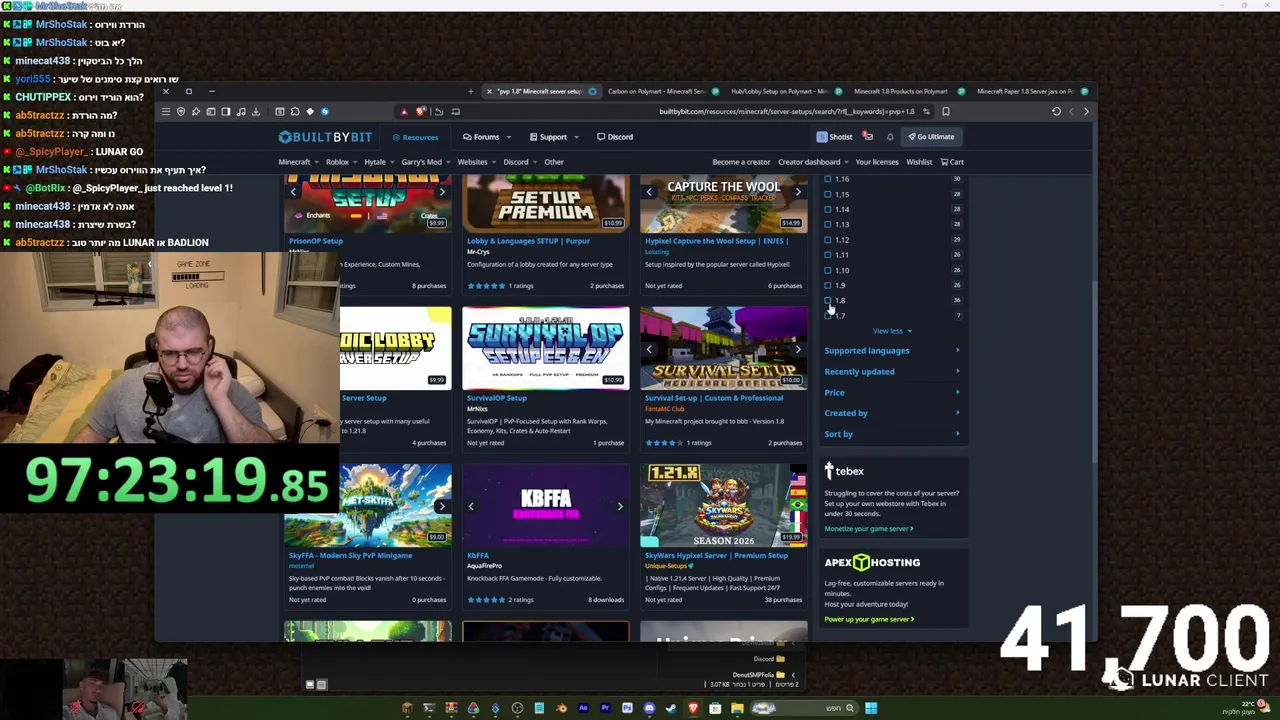Open File Explorer from the taskbar

coord(737,708)
